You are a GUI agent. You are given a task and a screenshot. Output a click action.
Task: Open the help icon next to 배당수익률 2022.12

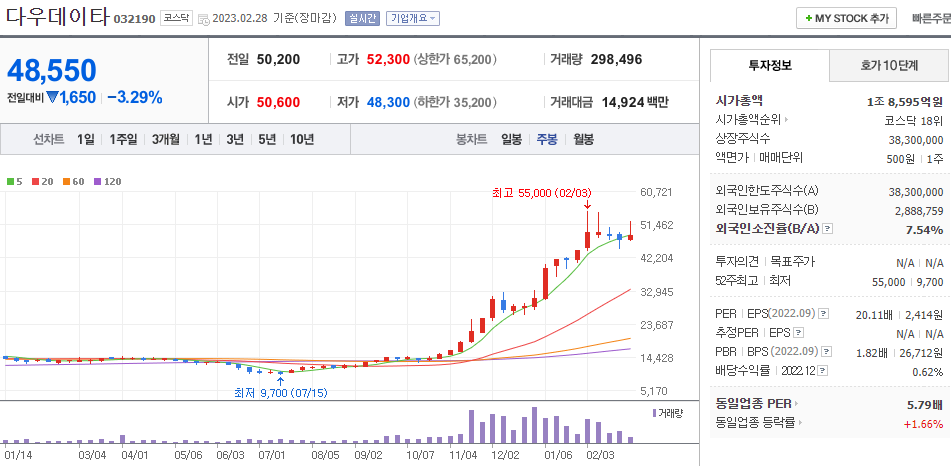(x=824, y=370)
